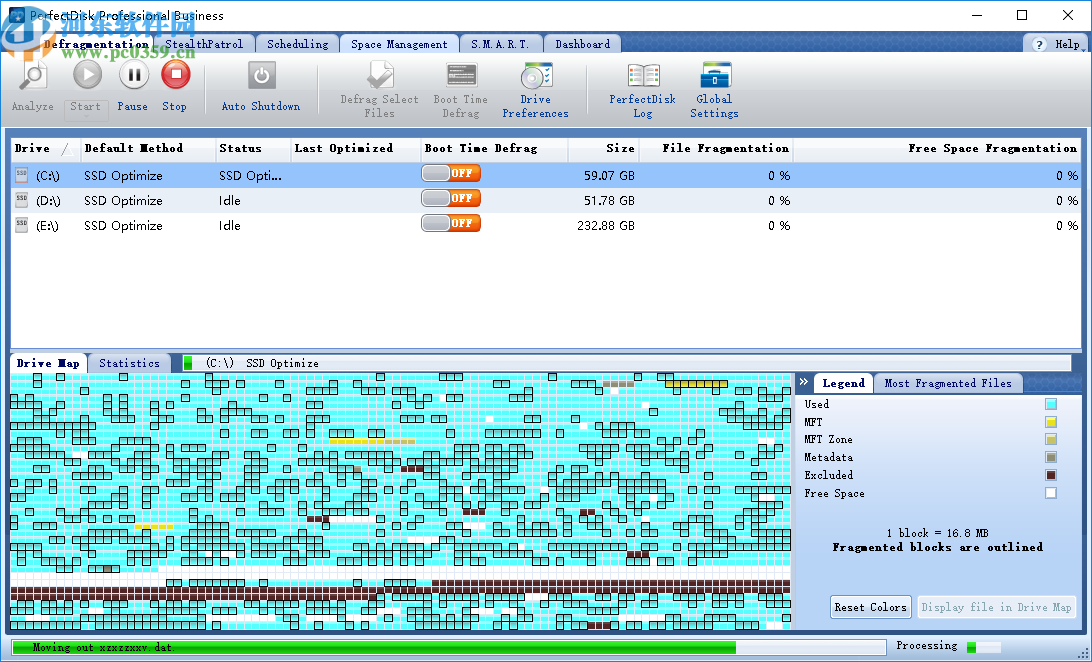This screenshot has width=1092, height=662.
Task: Open Global Settings
Action: pos(713,85)
